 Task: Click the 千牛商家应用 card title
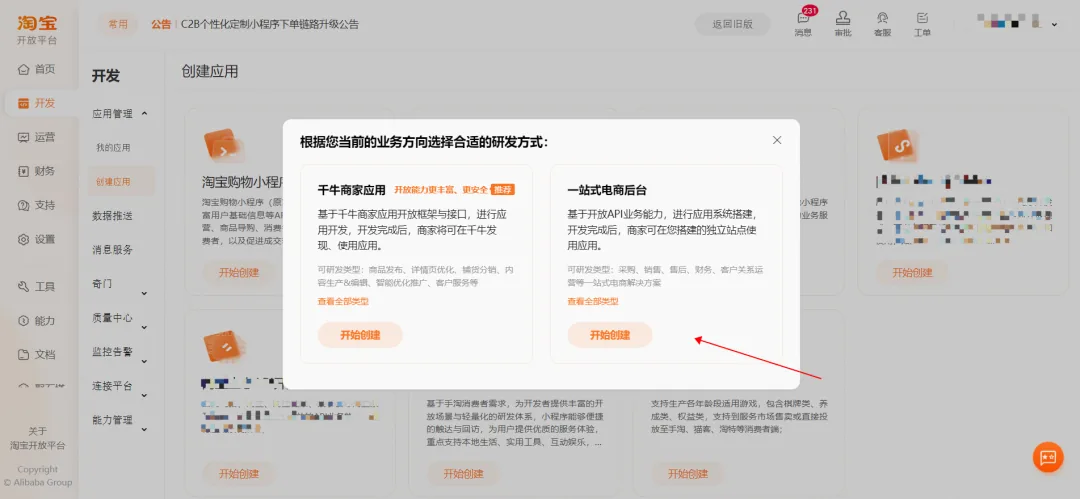click(351, 190)
